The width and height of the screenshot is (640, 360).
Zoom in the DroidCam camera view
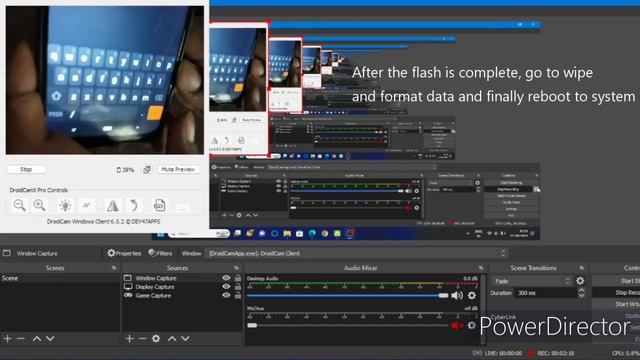[x=40, y=205]
